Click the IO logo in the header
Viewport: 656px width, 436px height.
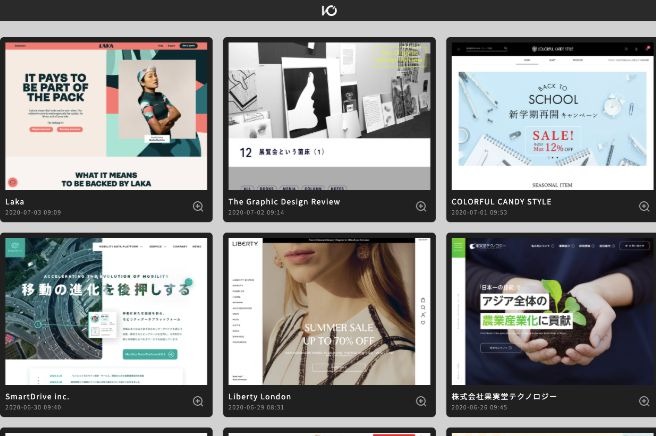click(329, 10)
